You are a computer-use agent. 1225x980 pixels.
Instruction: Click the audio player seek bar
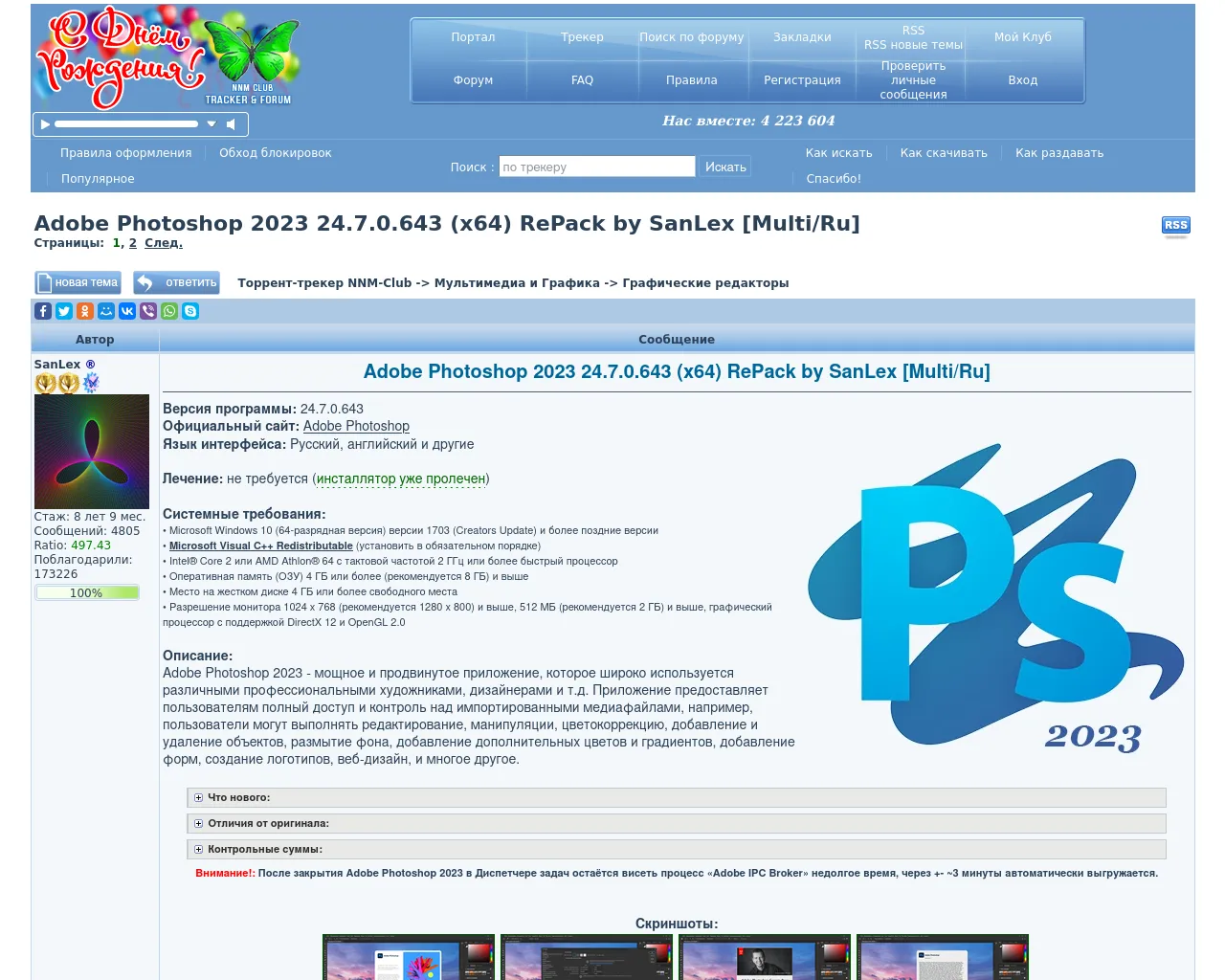tap(125, 124)
